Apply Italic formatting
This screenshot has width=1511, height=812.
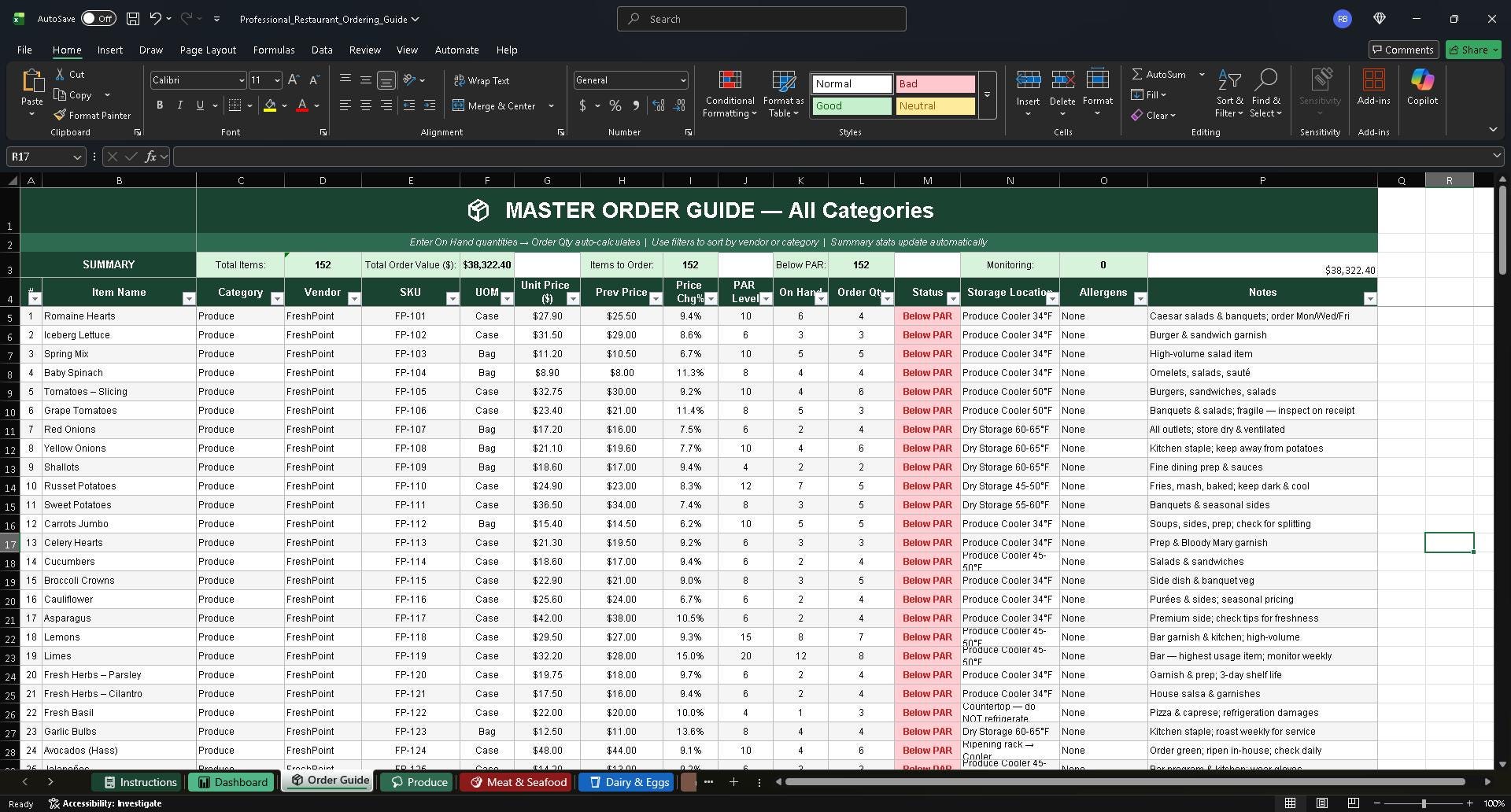[x=179, y=105]
